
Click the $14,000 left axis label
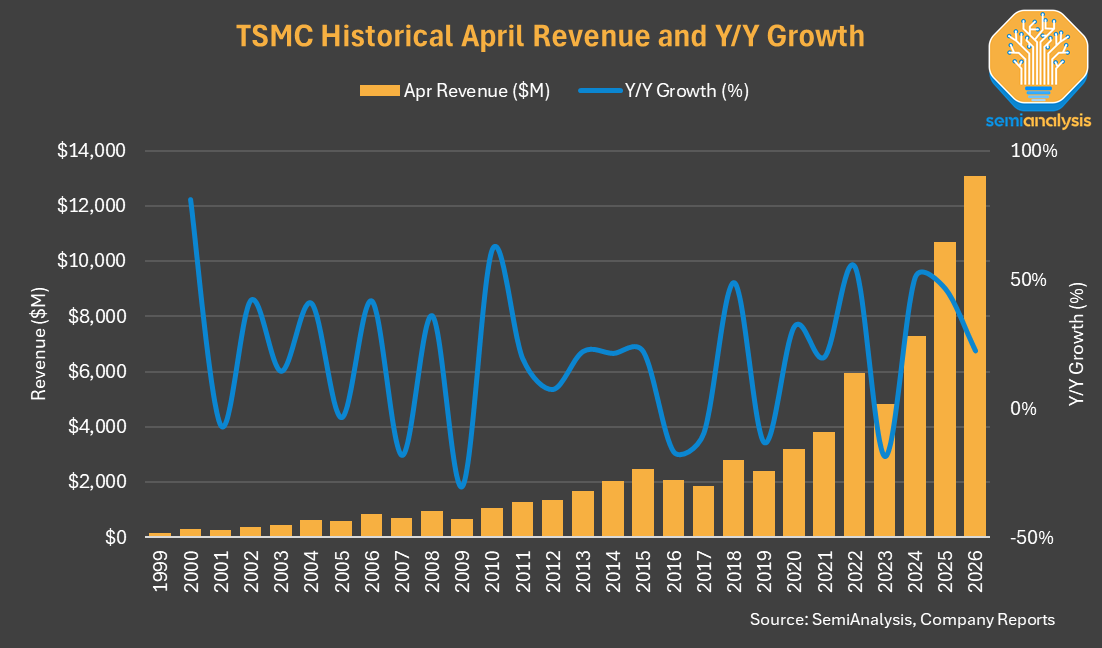pyautogui.click(x=91, y=150)
